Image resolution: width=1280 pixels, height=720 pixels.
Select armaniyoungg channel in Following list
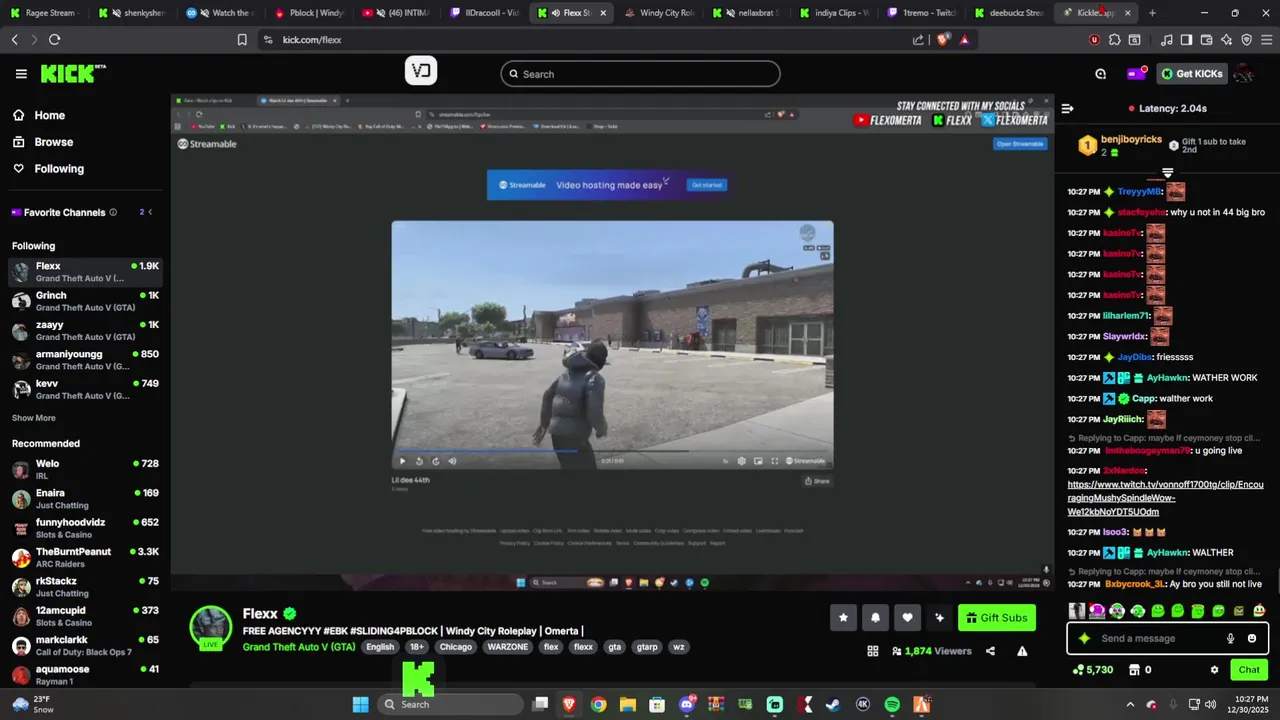point(85,360)
